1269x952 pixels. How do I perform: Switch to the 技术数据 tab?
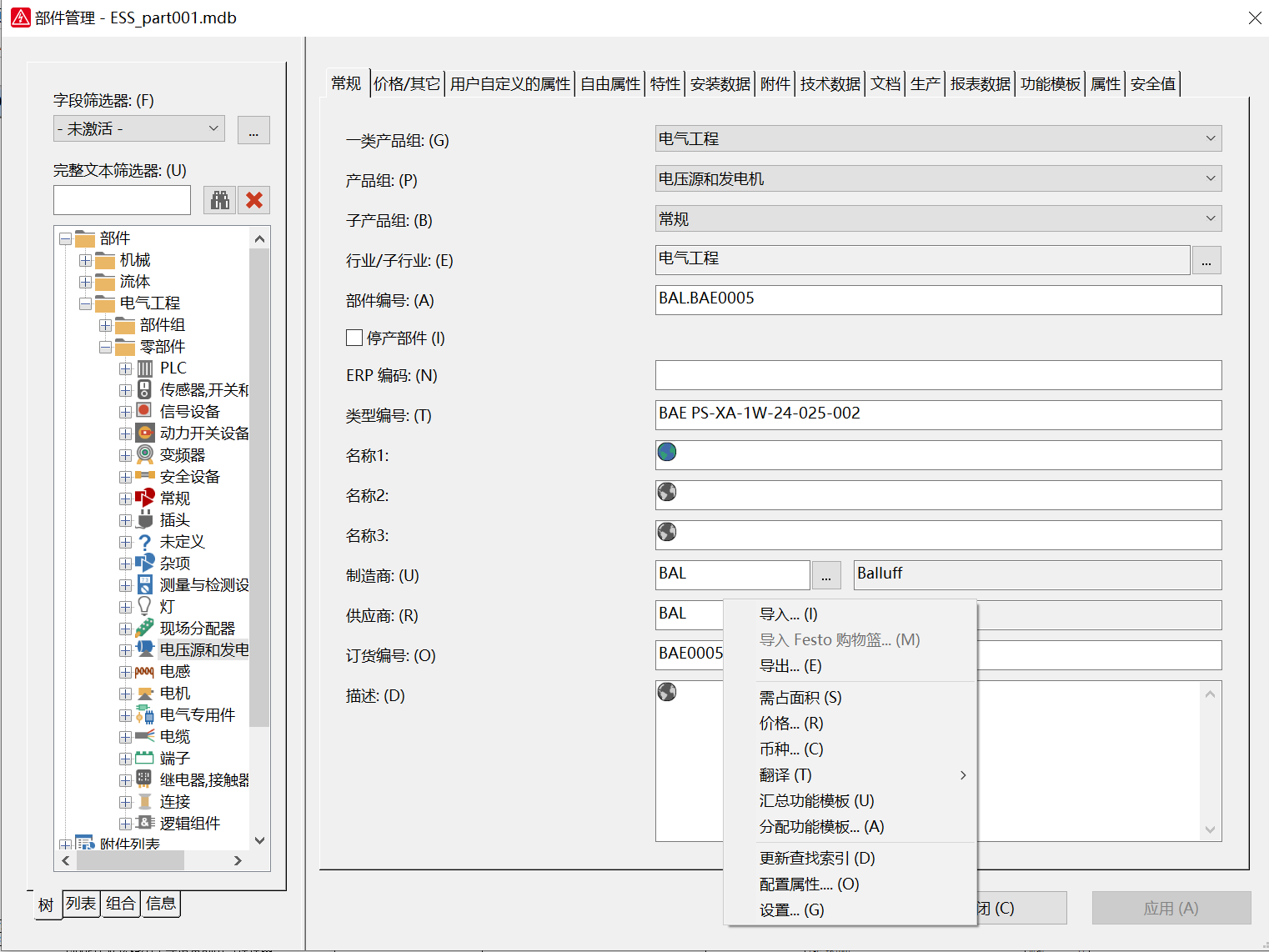tap(830, 83)
